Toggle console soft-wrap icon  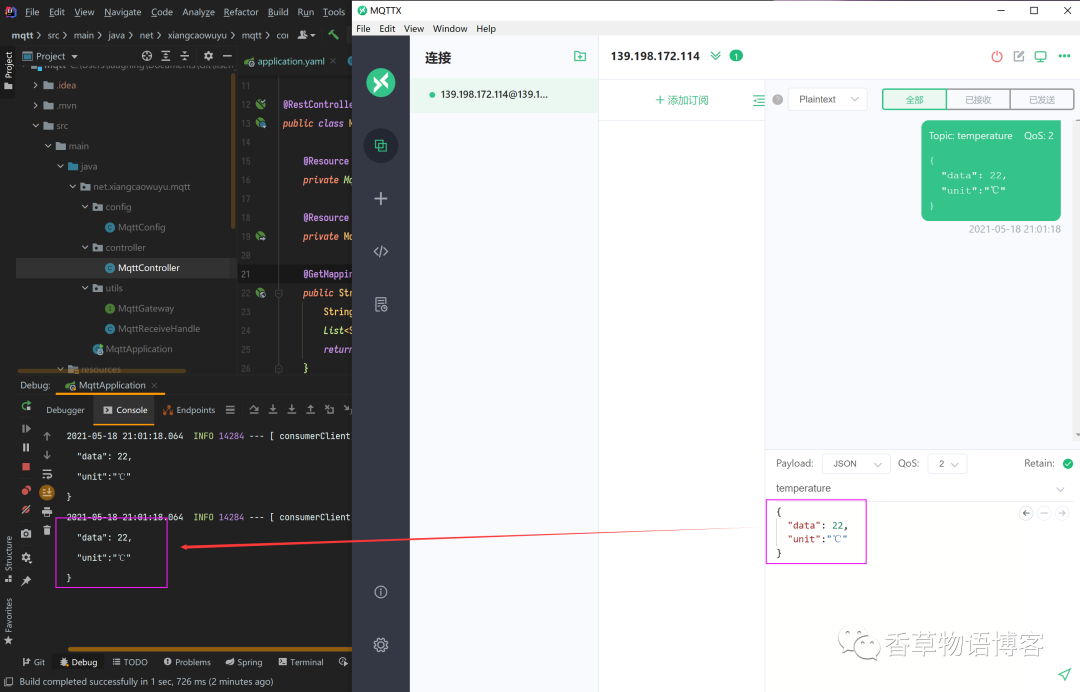click(47, 474)
